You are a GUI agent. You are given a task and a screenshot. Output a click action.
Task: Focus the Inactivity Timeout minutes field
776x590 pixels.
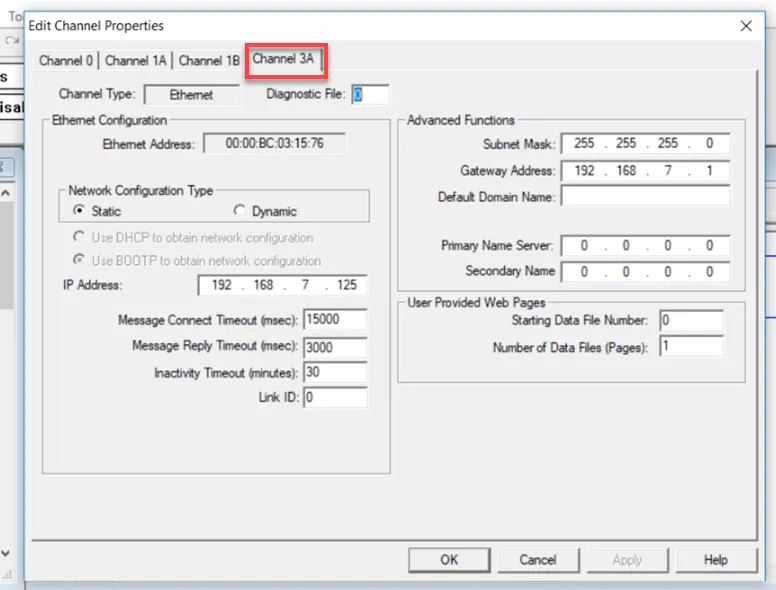click(335, 372)
